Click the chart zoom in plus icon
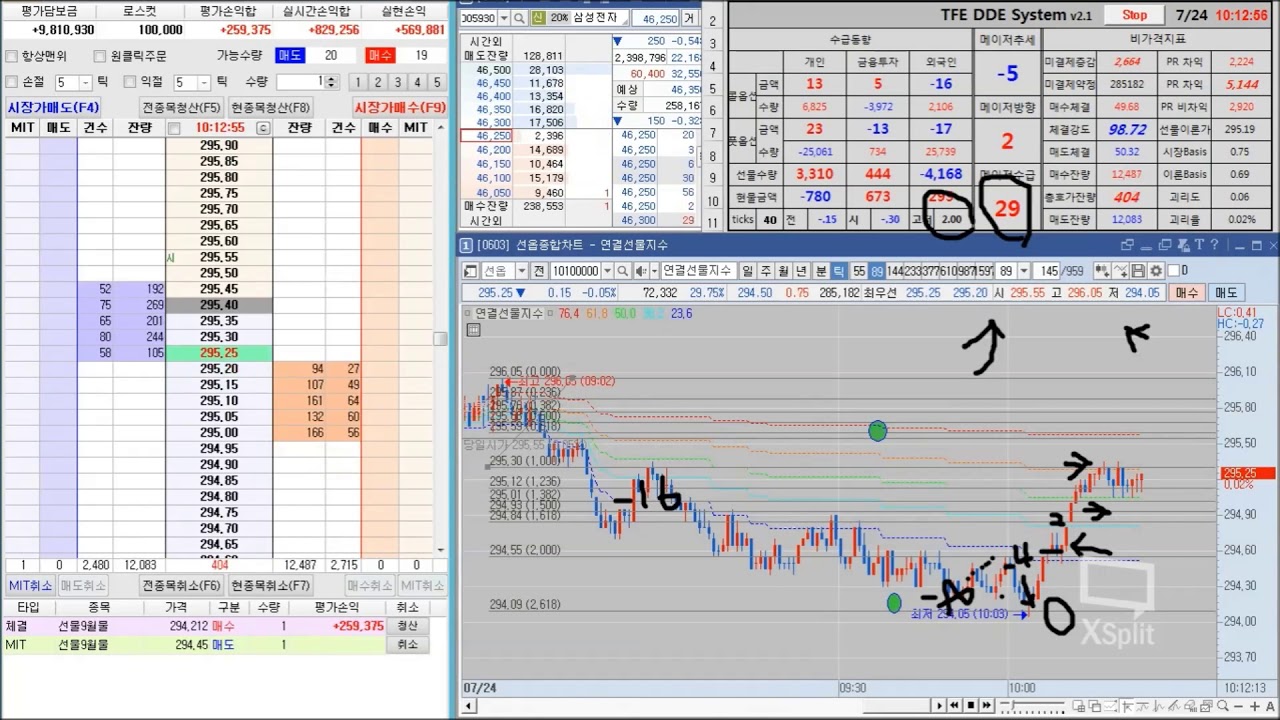This screenshot has width=1280, height=720. point(1255,706)
